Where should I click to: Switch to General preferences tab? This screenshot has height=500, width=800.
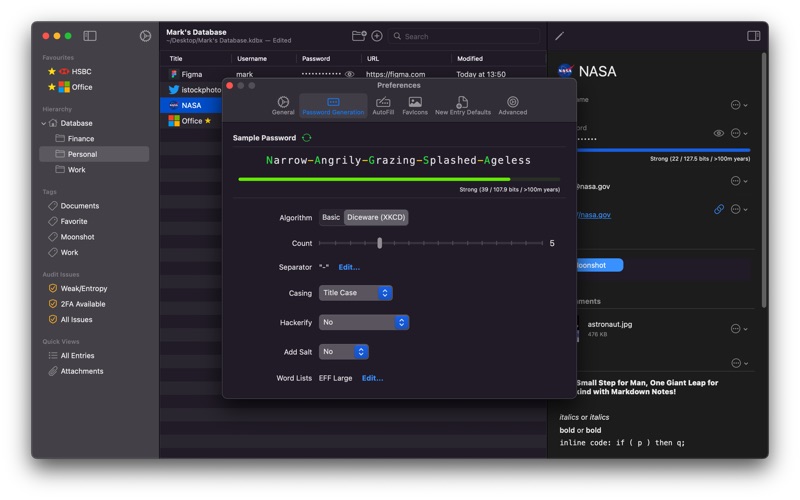click(x=283, y=106)
